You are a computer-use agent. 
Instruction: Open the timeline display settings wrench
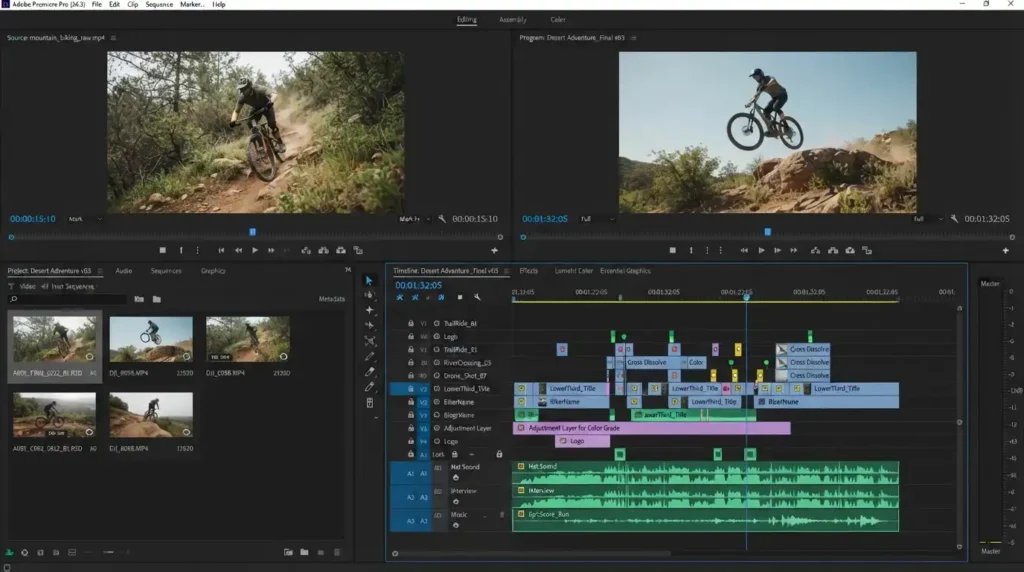click(477, 297)
